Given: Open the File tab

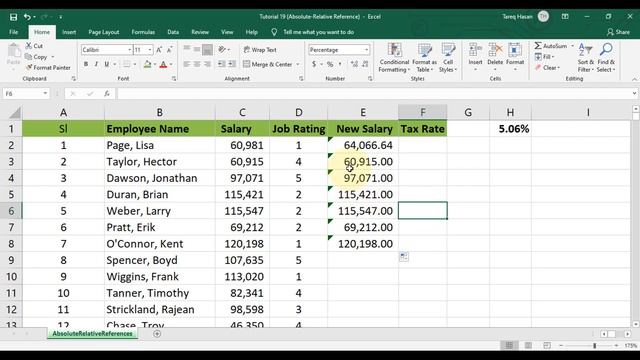Looking at the screenshot, I should pos(13,32).
